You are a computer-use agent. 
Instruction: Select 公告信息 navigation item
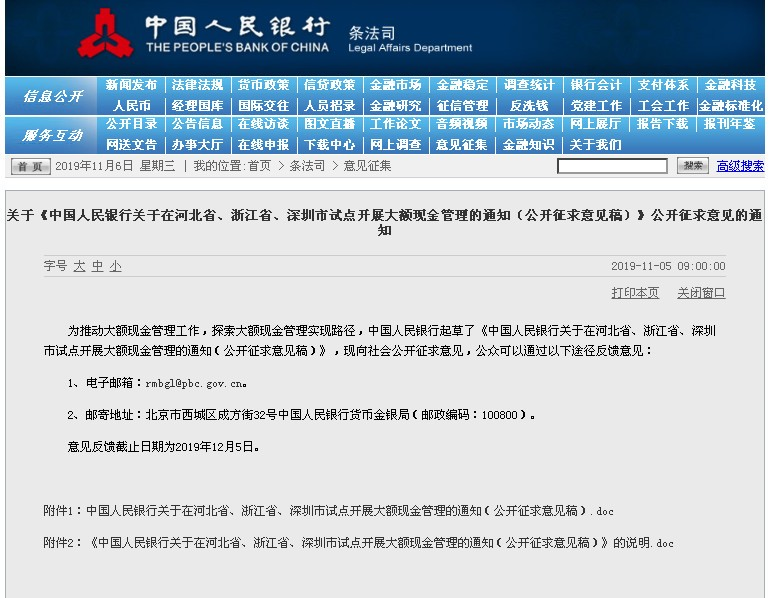coord(198,124)
